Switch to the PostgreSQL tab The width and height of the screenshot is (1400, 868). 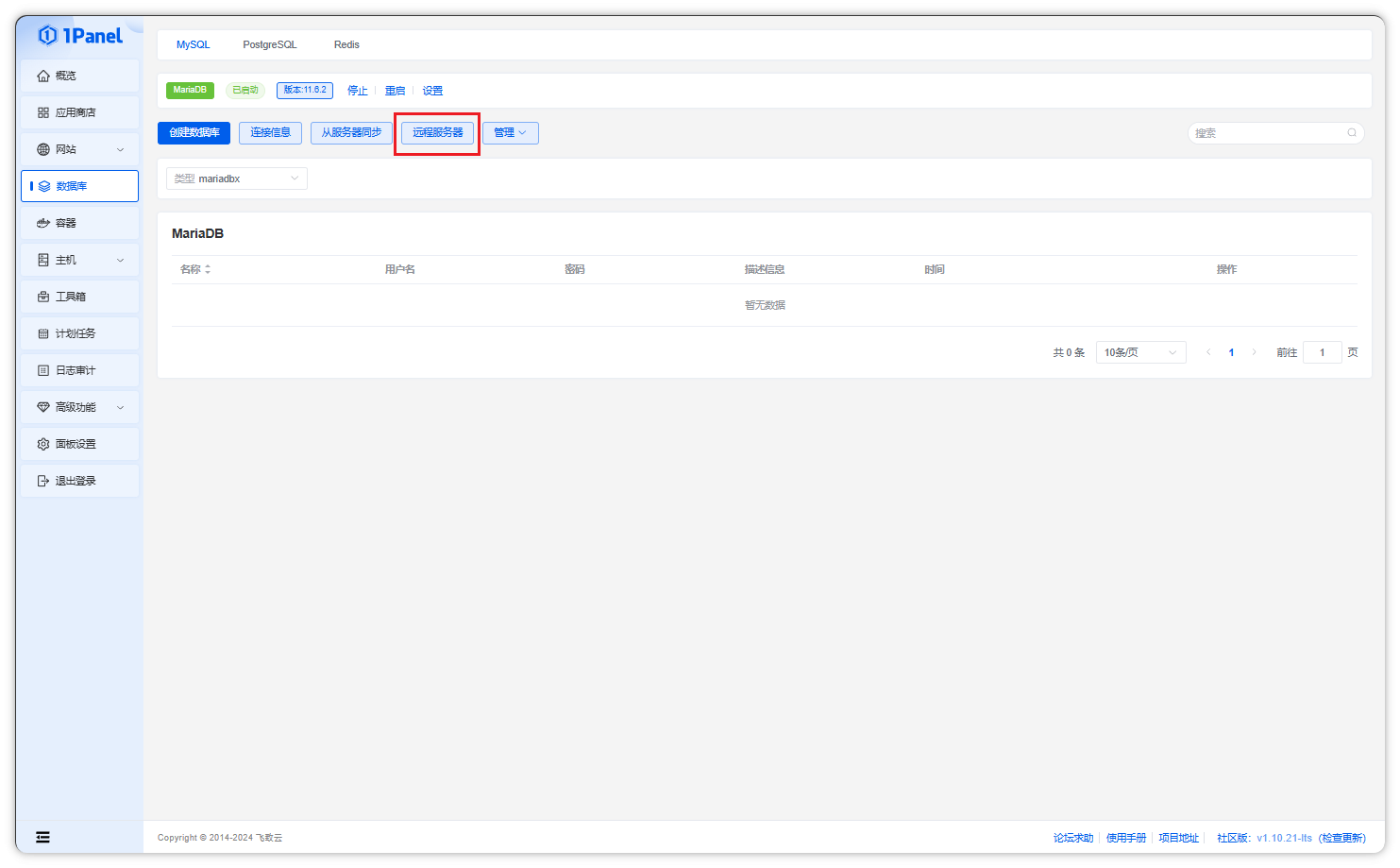(x=270, y=44)
